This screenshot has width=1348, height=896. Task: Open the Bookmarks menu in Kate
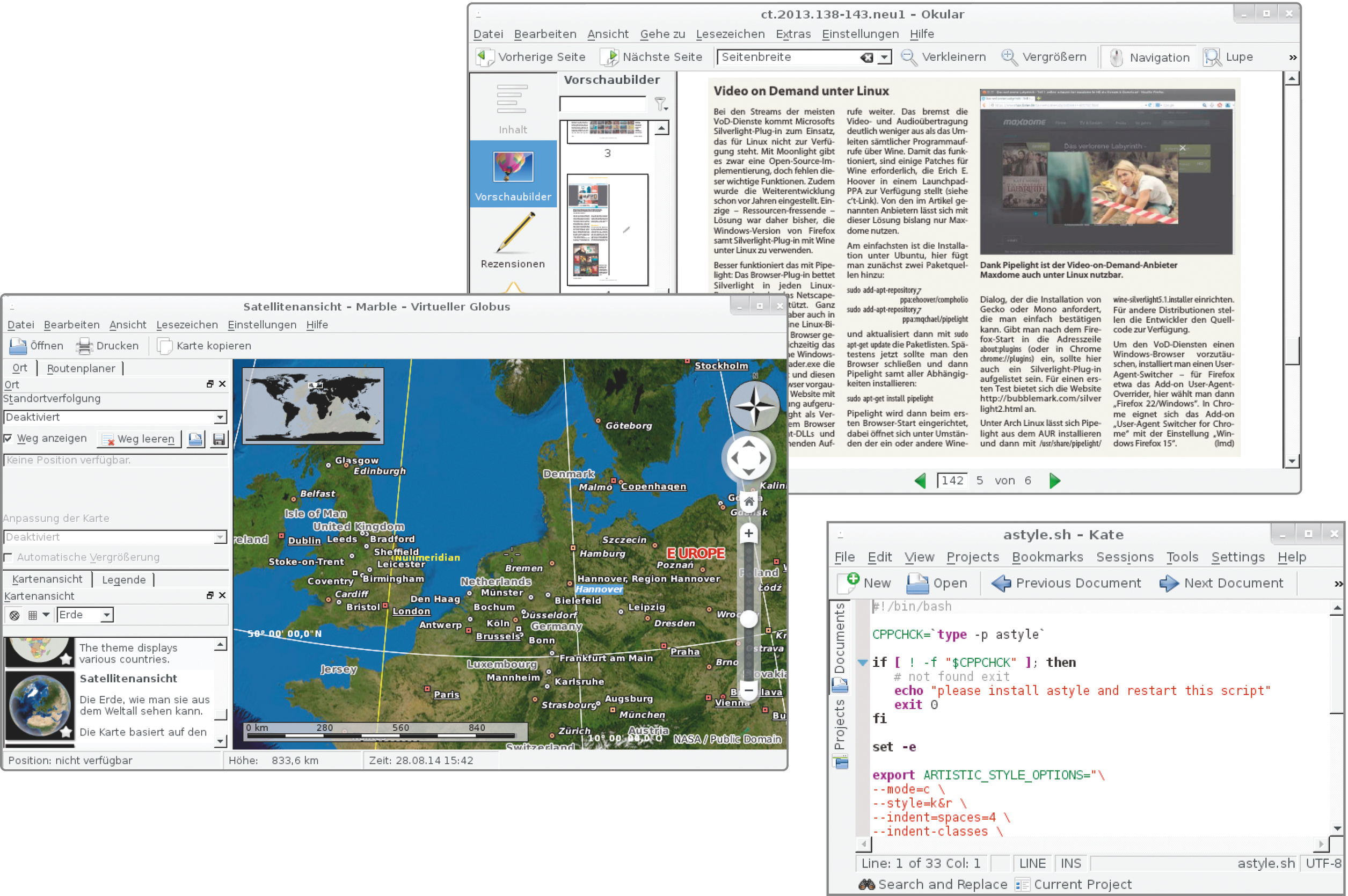tap(1047, 557)
